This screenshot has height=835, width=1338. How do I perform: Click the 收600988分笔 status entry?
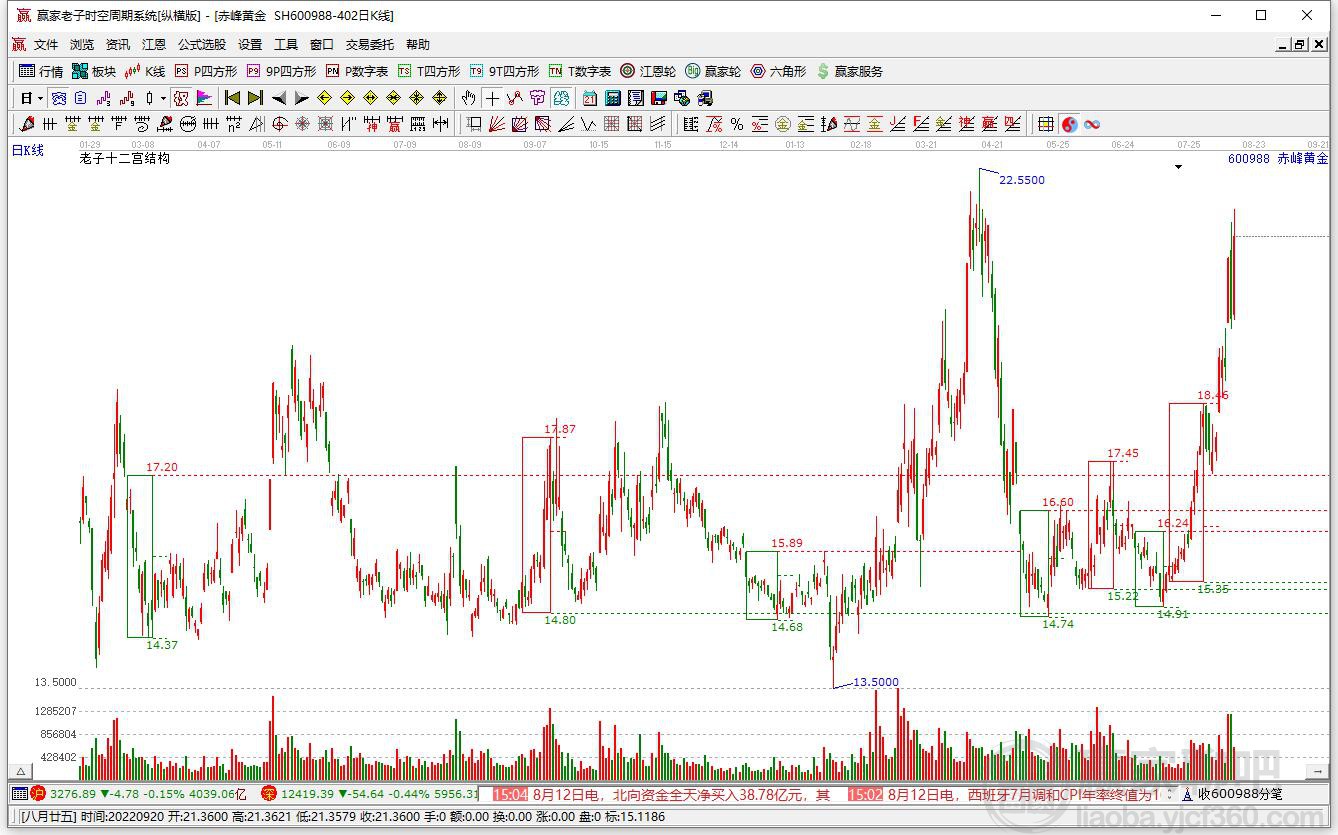point(1238,794)
